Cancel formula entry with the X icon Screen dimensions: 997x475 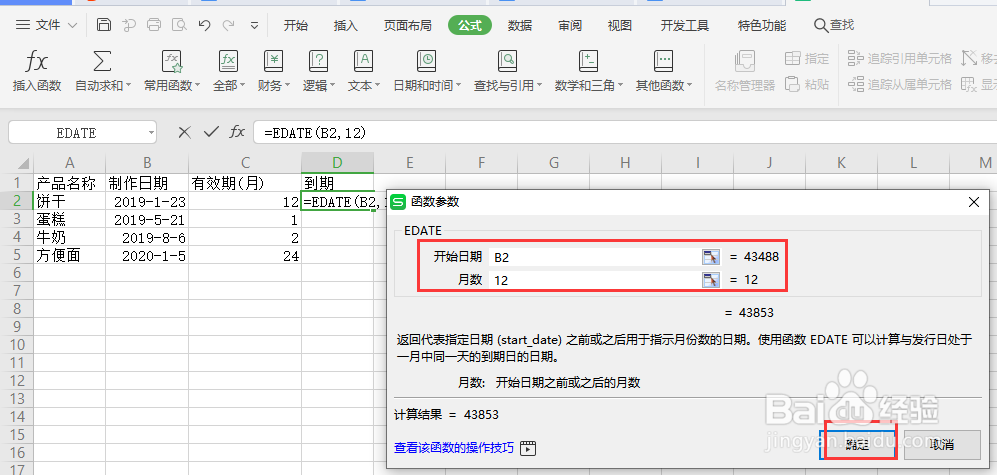[184, 132]
